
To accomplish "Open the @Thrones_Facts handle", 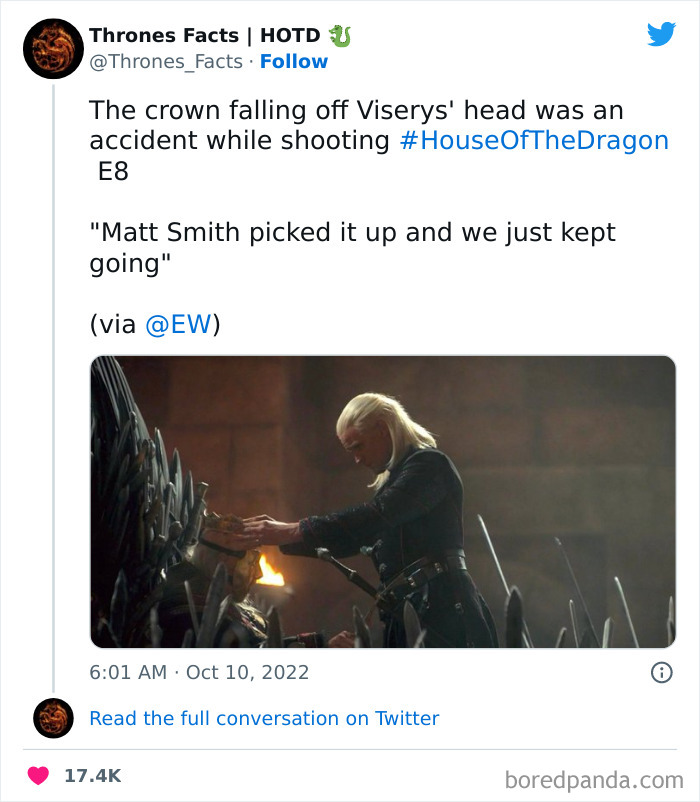I will pyautogui.click(x=166, y=62).
